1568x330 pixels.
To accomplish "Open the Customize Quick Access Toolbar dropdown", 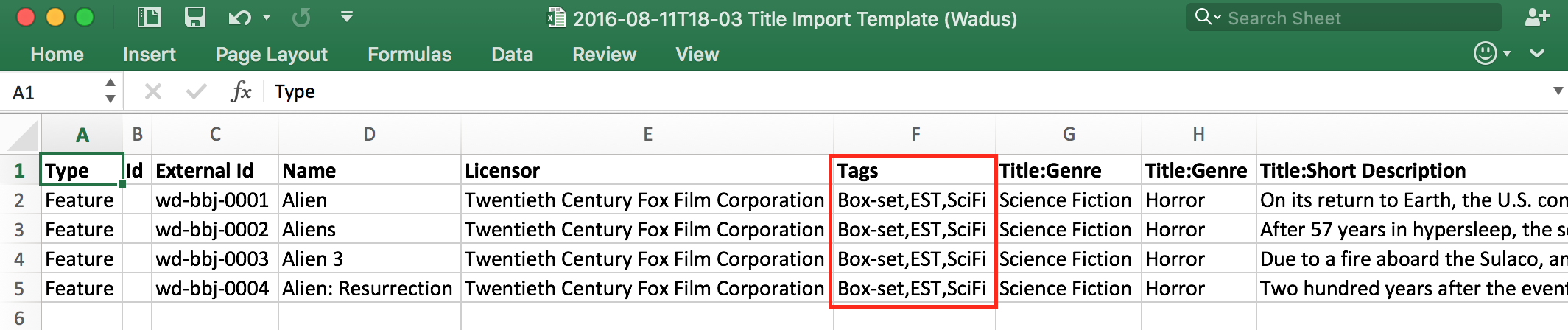I will [346, 16].
